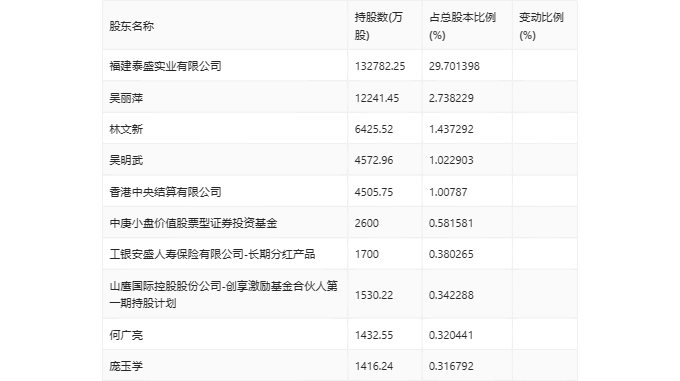Click the value 1416.24
The height and width of the screenshot is (381, 680).
click(373, 366)
